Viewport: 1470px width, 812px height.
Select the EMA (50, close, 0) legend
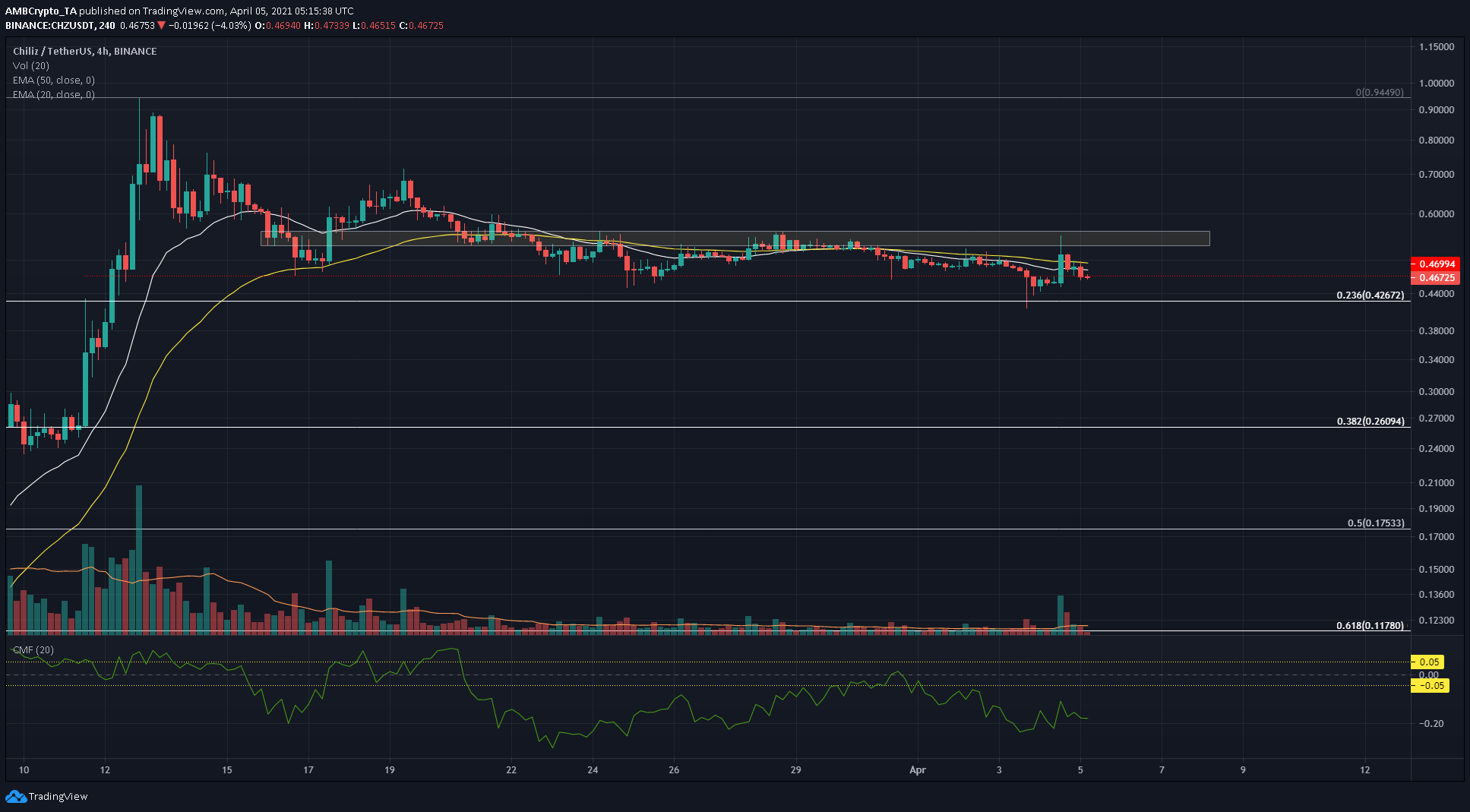pyautogui.click(x=54, y=80)
